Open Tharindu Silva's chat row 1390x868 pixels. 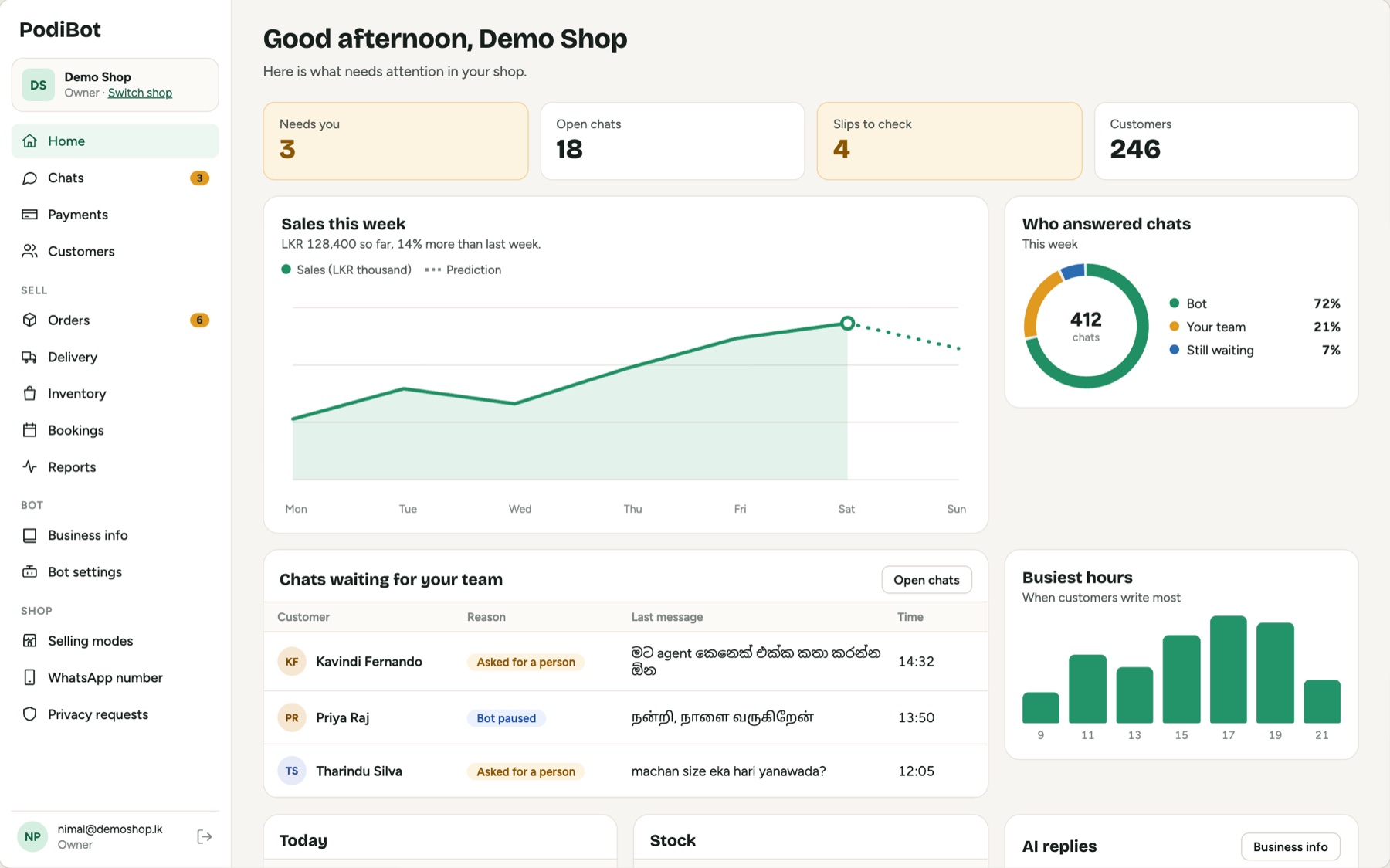pyautogui.click(x=625, y=771)
